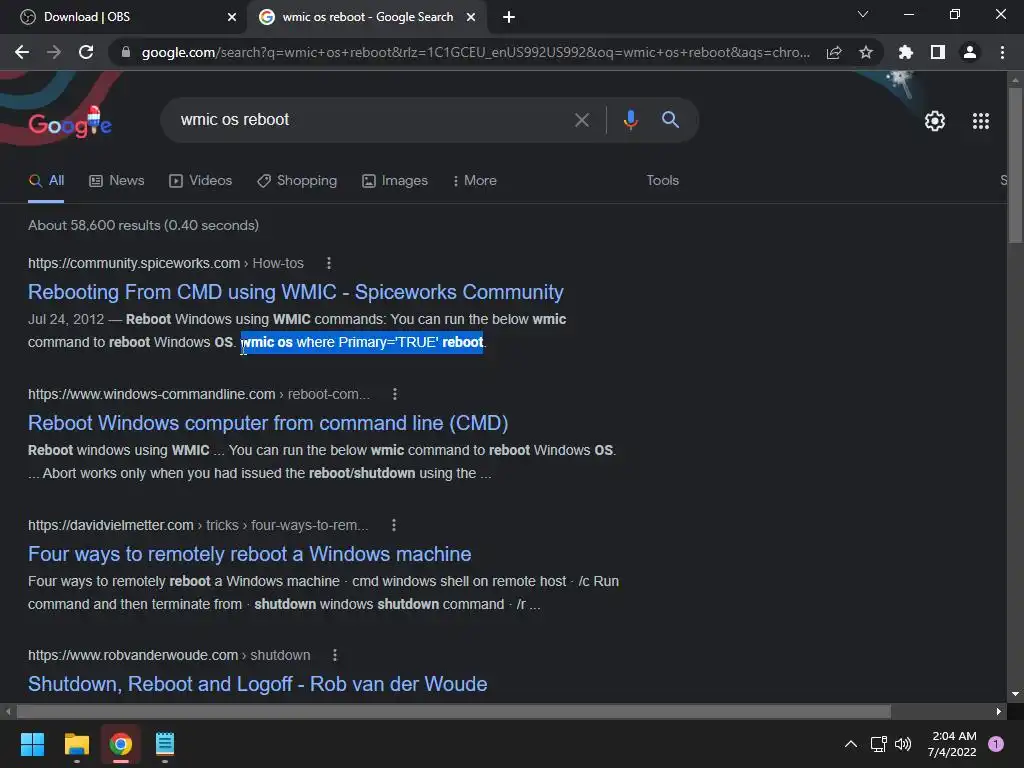The image size is (1024, 768).
Task: Open options for Spiceworks result
Action: point(328,263)
